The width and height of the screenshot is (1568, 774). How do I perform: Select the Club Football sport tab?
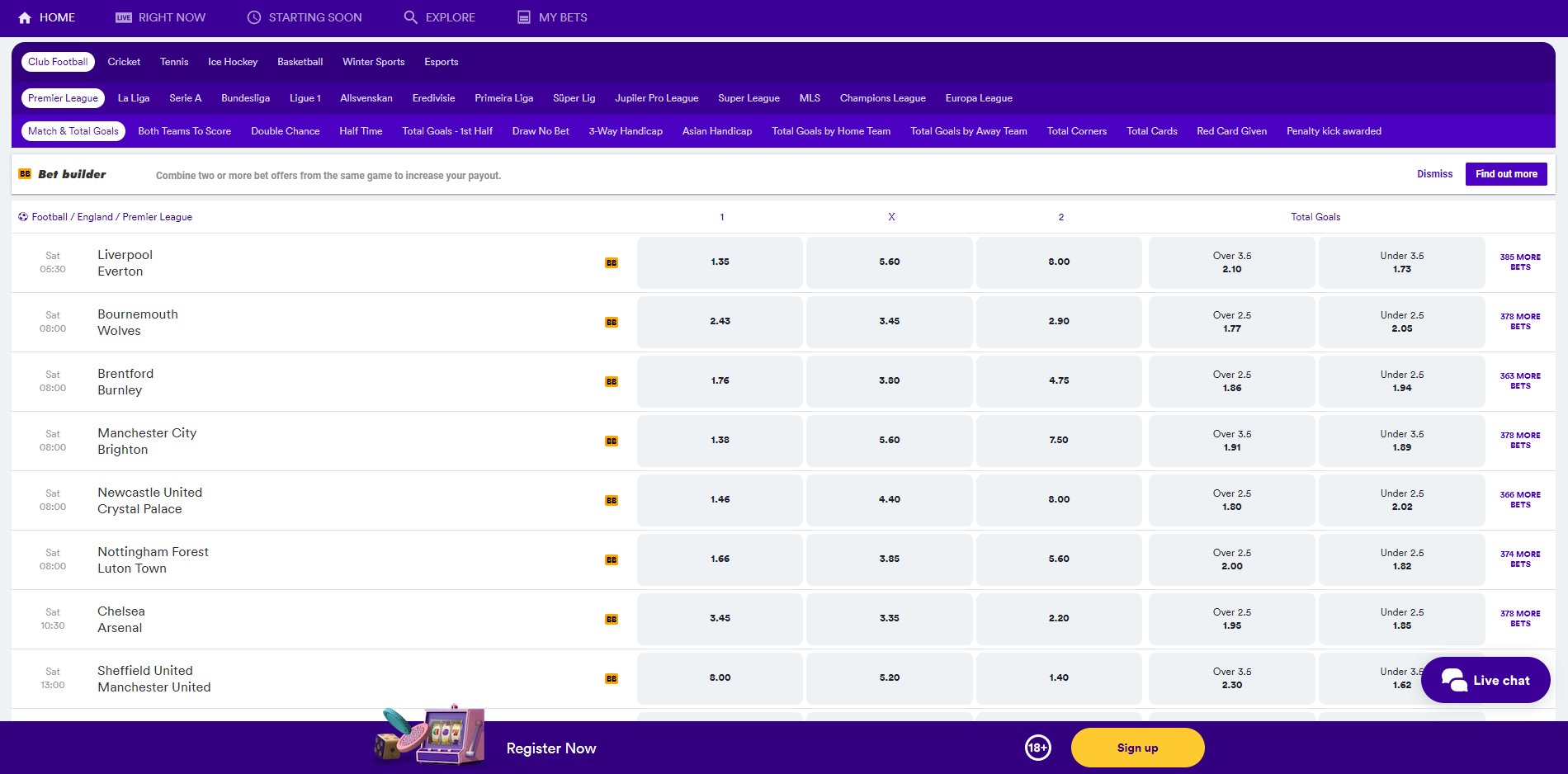(x=58, y=62)
